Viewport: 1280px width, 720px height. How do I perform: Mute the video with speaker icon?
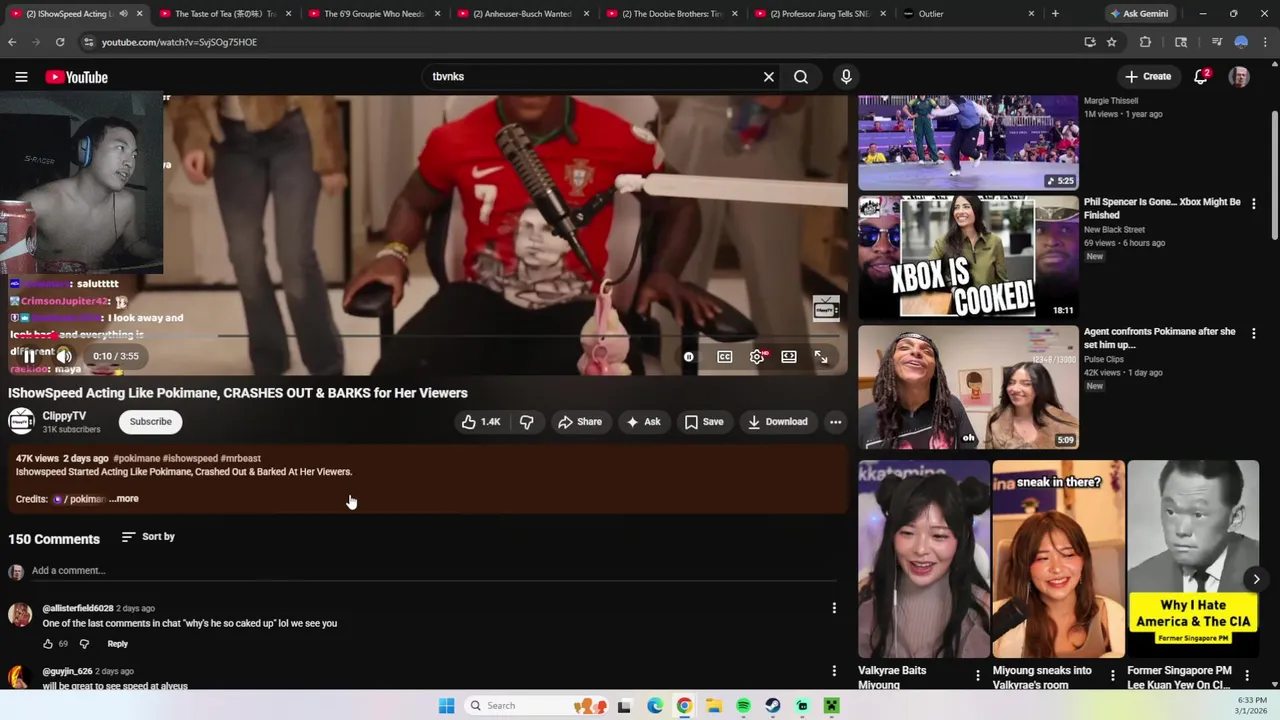[x=64, y=356]
